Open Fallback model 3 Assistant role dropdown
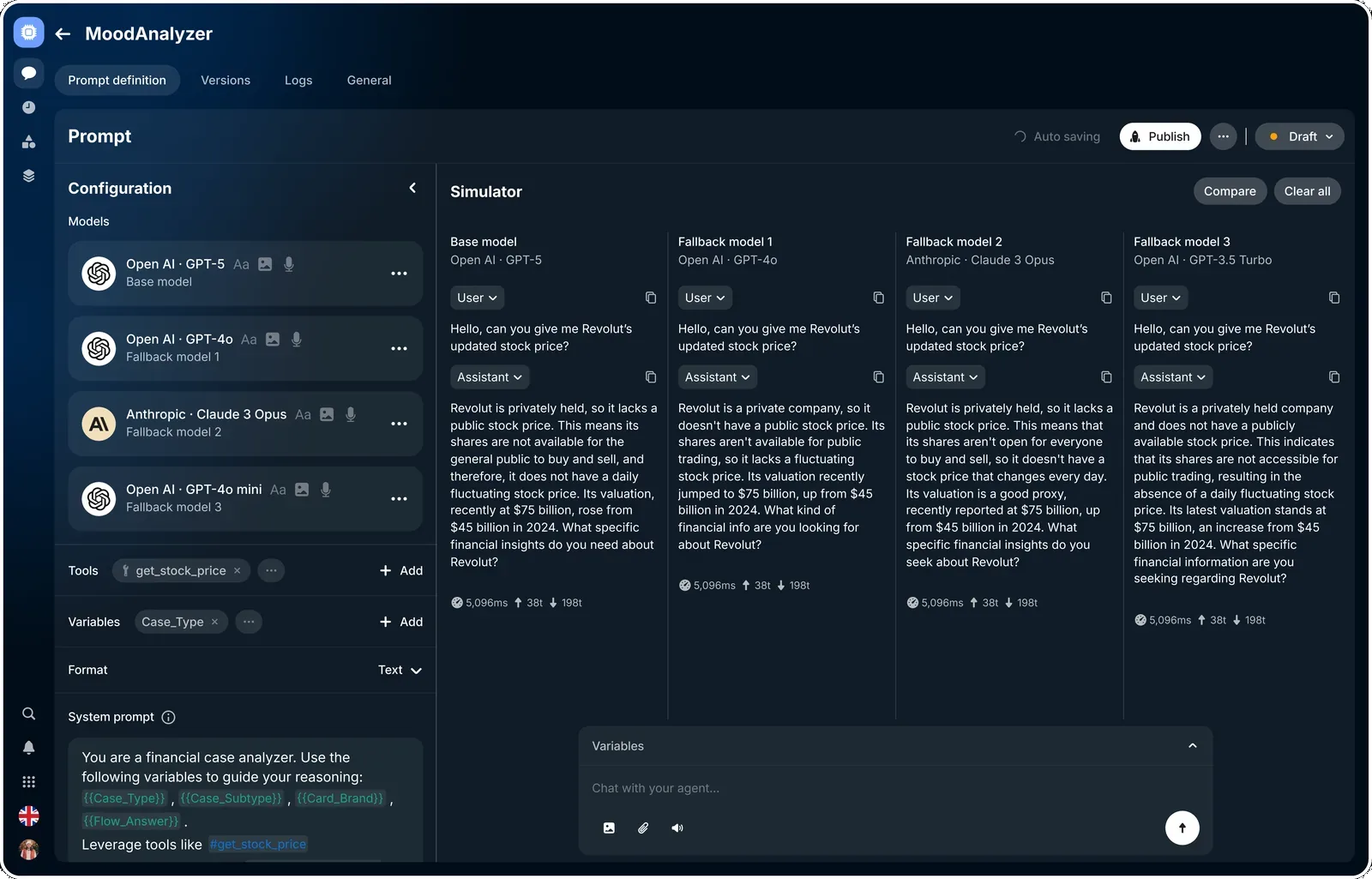The image size is (1372, 879). point(1173,377)
